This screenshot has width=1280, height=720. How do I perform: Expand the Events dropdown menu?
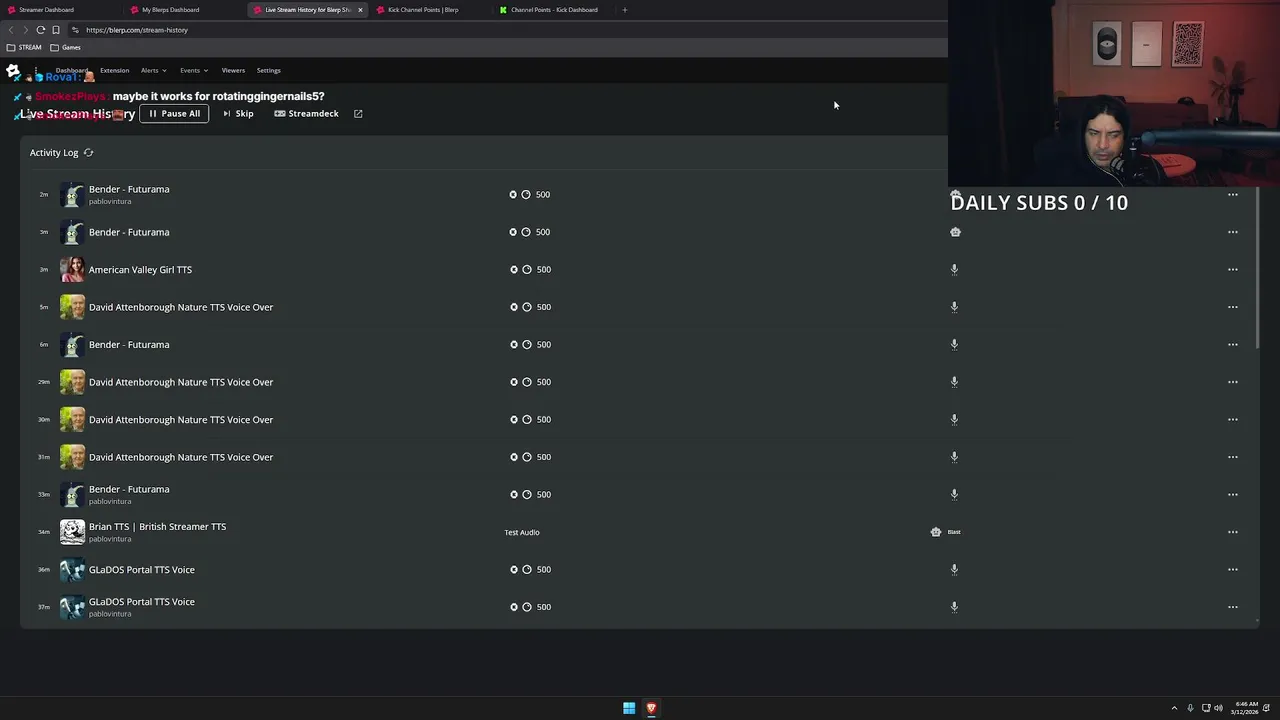coord(194,71)
